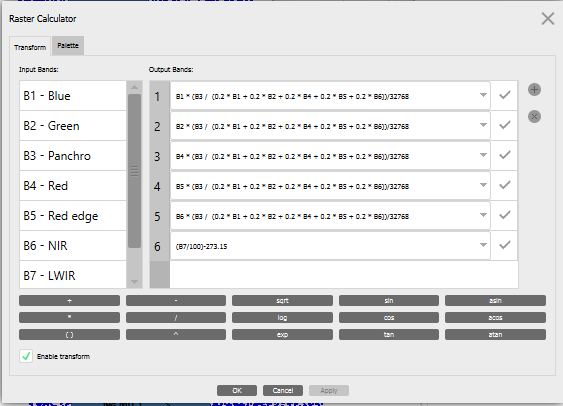
Task: Switch to the Palette tab
Action: tap(68, 46)
